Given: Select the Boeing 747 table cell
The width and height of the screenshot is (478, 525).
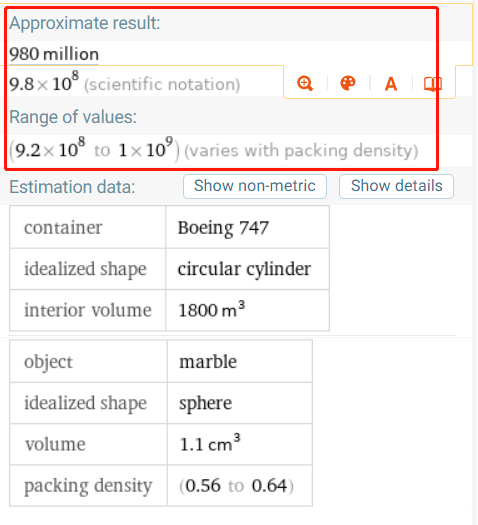Looking at the screenshot, I should (x=247, y=227).
